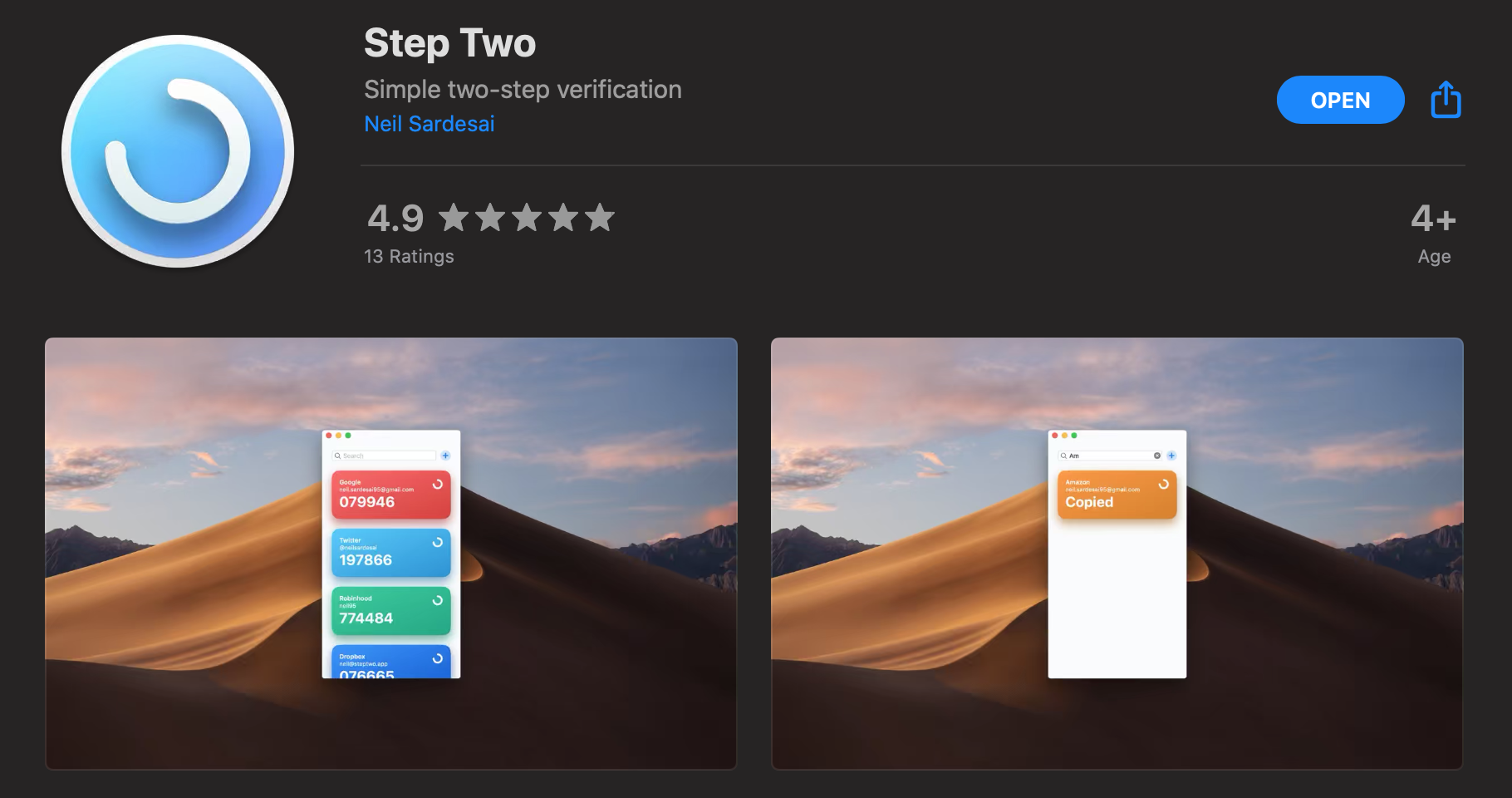Click the timer ring on Dropbox card
The width and height of the screenshot is (1512, 798).
(x=438, y=658)
